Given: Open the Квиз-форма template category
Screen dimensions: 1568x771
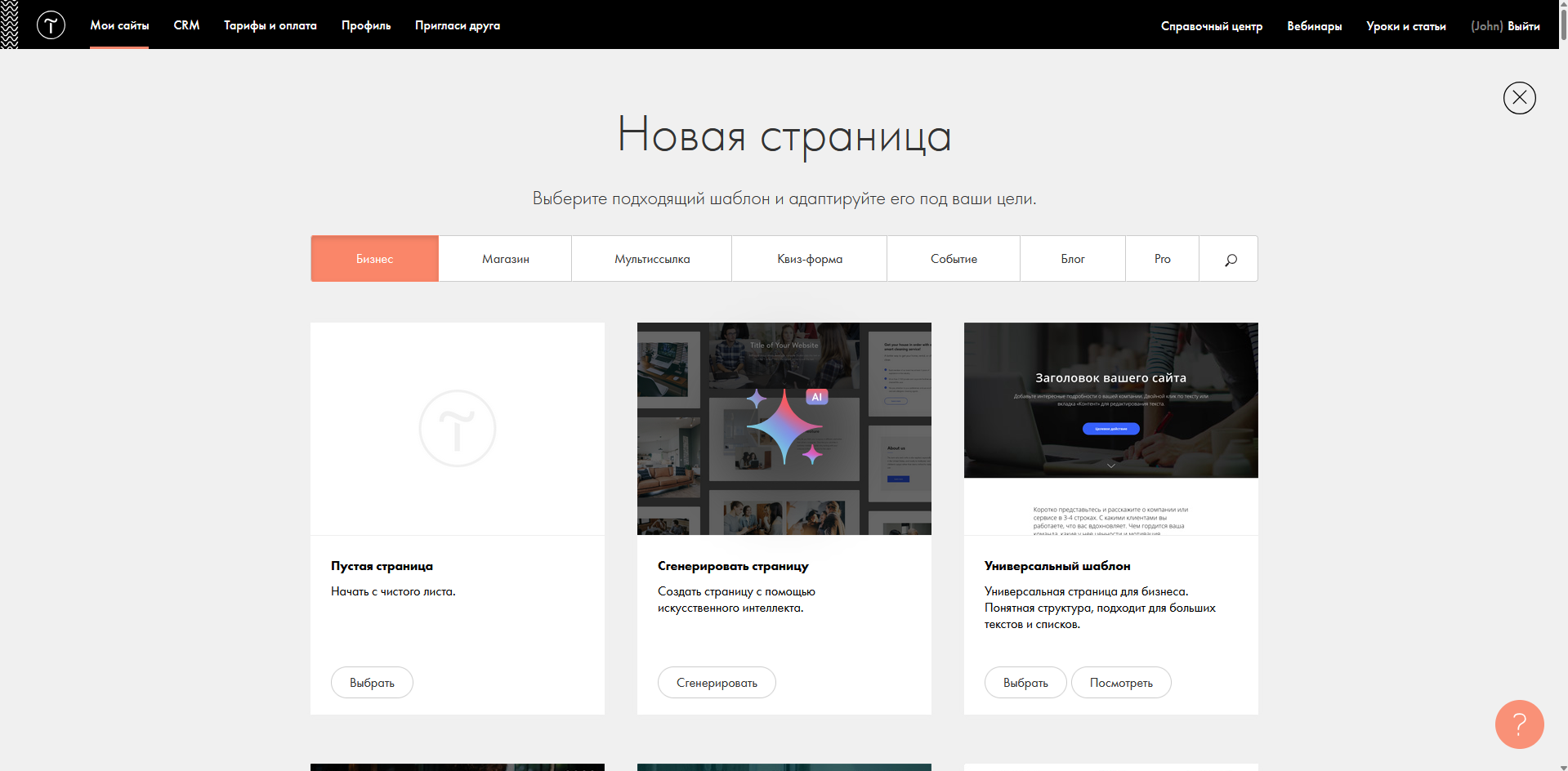Looking at the screenshot, I should [809, 258].
